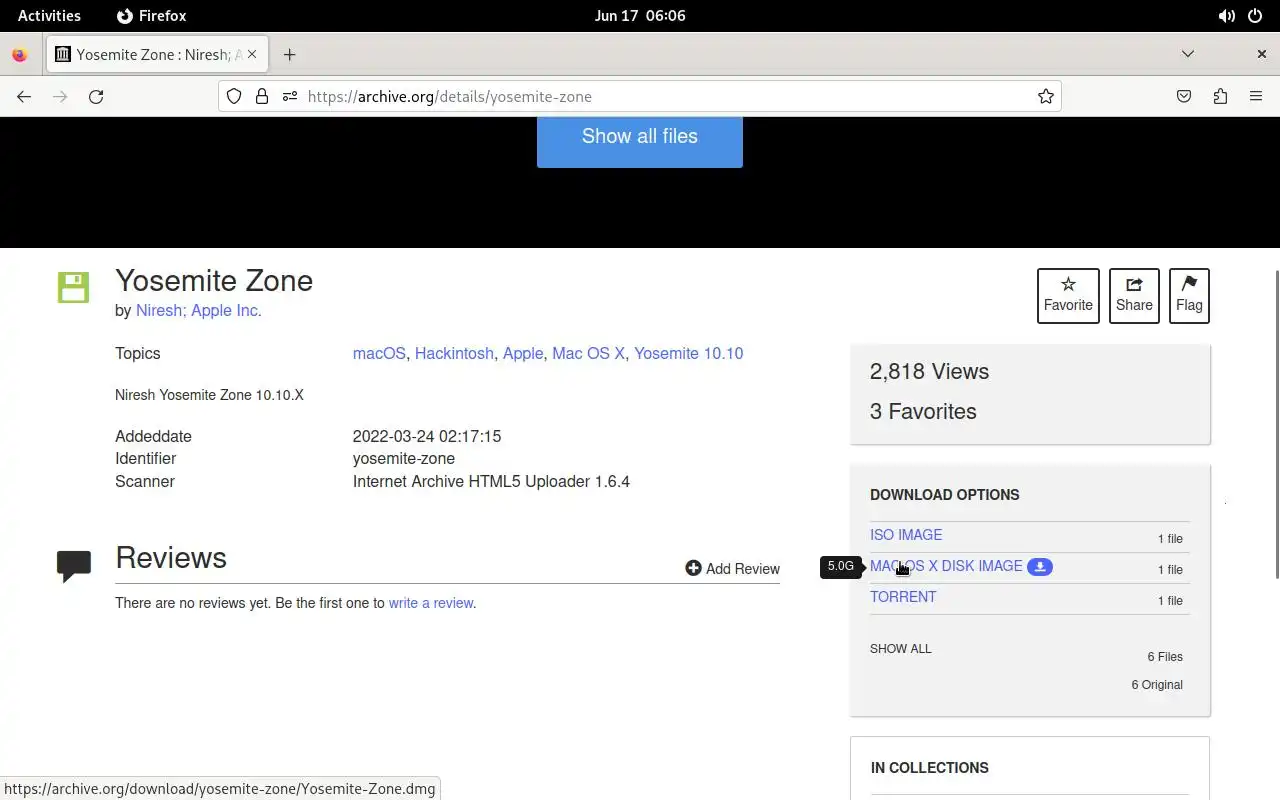Close the Yosemite Zone tab
This screenshot has width=1280, height=800.
point(252,54)
